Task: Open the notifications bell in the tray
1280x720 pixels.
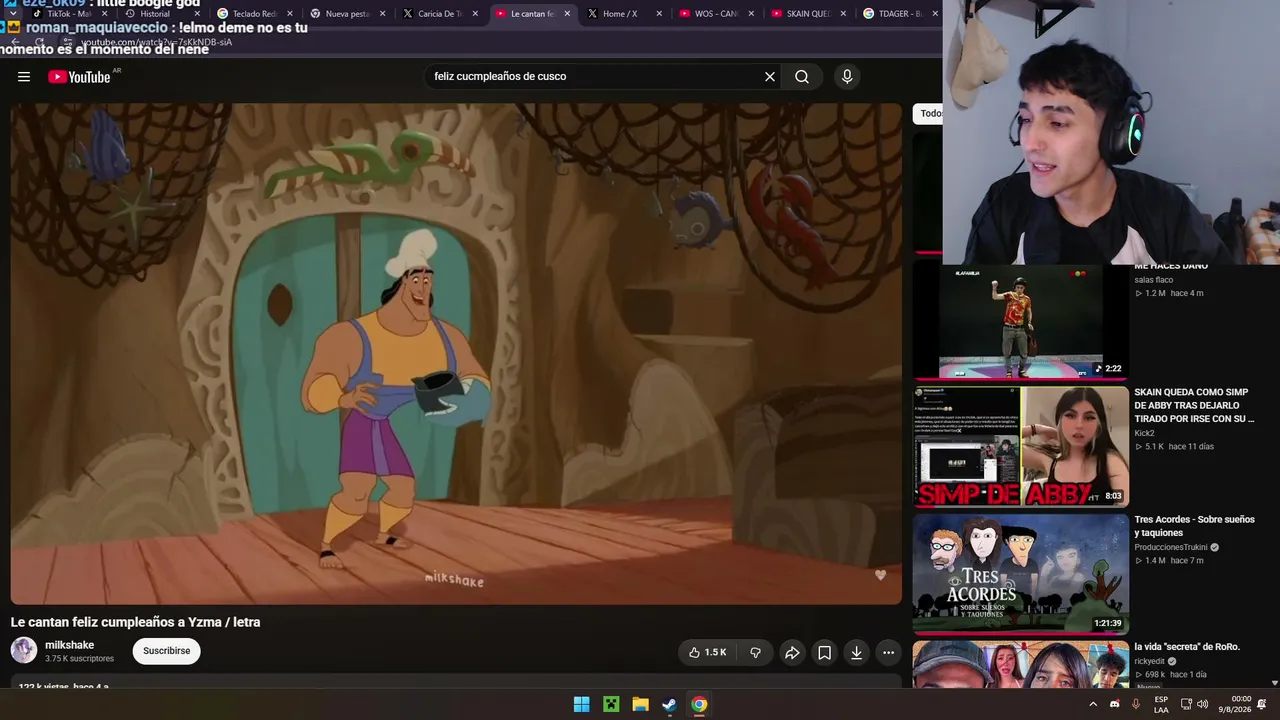Action: (x=1262, y=704)
